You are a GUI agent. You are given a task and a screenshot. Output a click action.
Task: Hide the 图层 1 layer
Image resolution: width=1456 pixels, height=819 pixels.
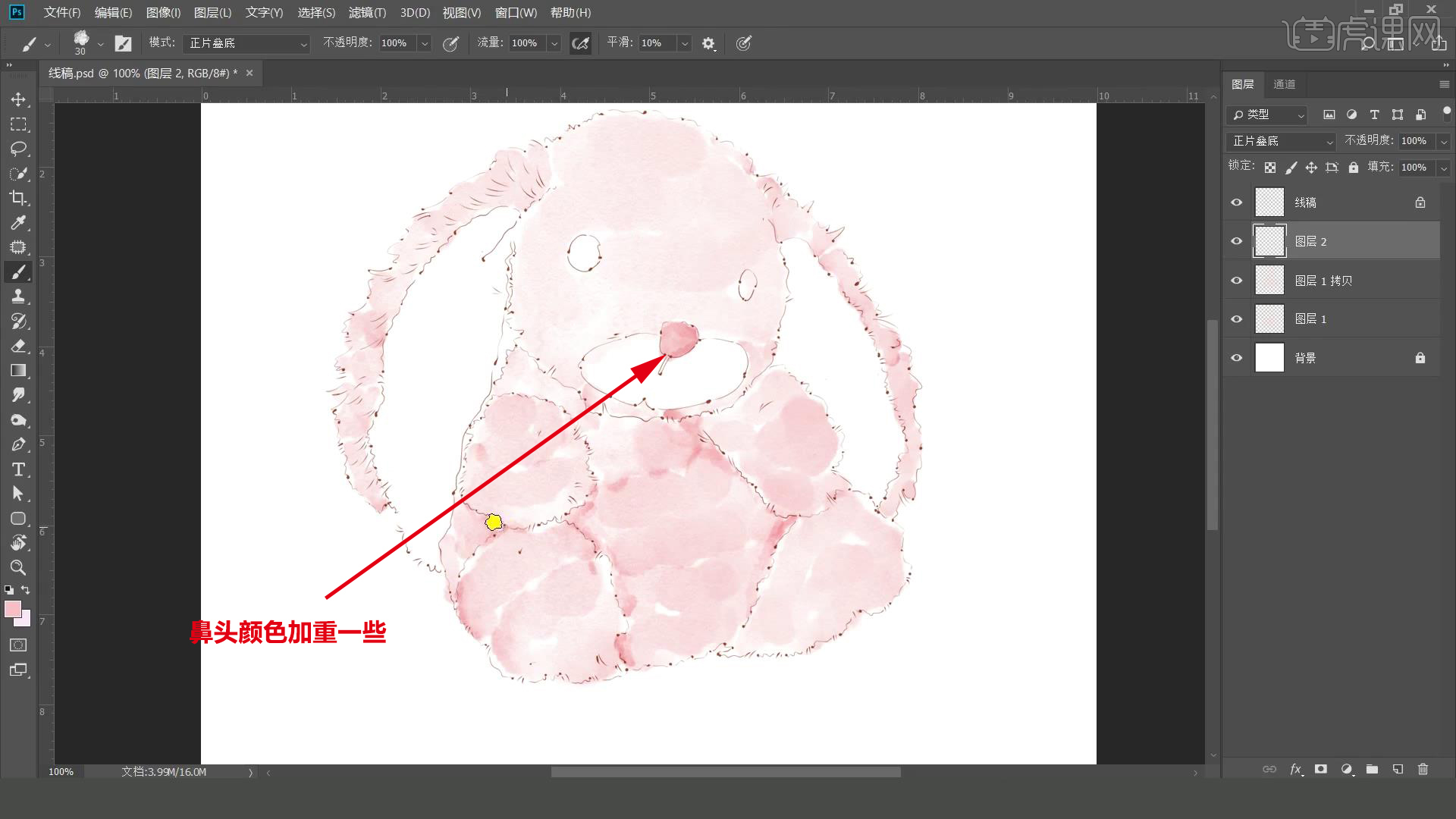point(1237,319)
